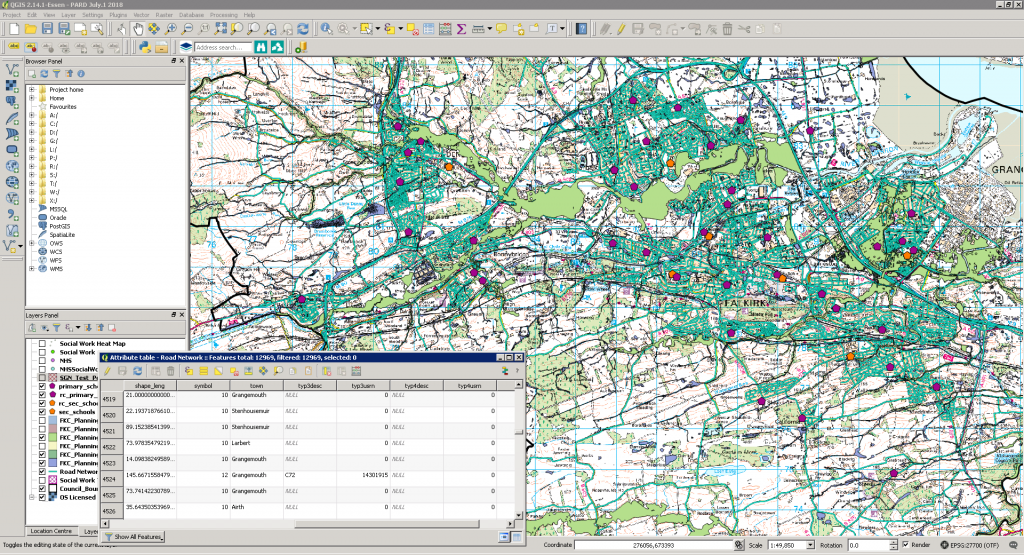Screen dimensions: 1024x555
Task: Click the typ3desc column header
Action: click(x=310, y=386)
